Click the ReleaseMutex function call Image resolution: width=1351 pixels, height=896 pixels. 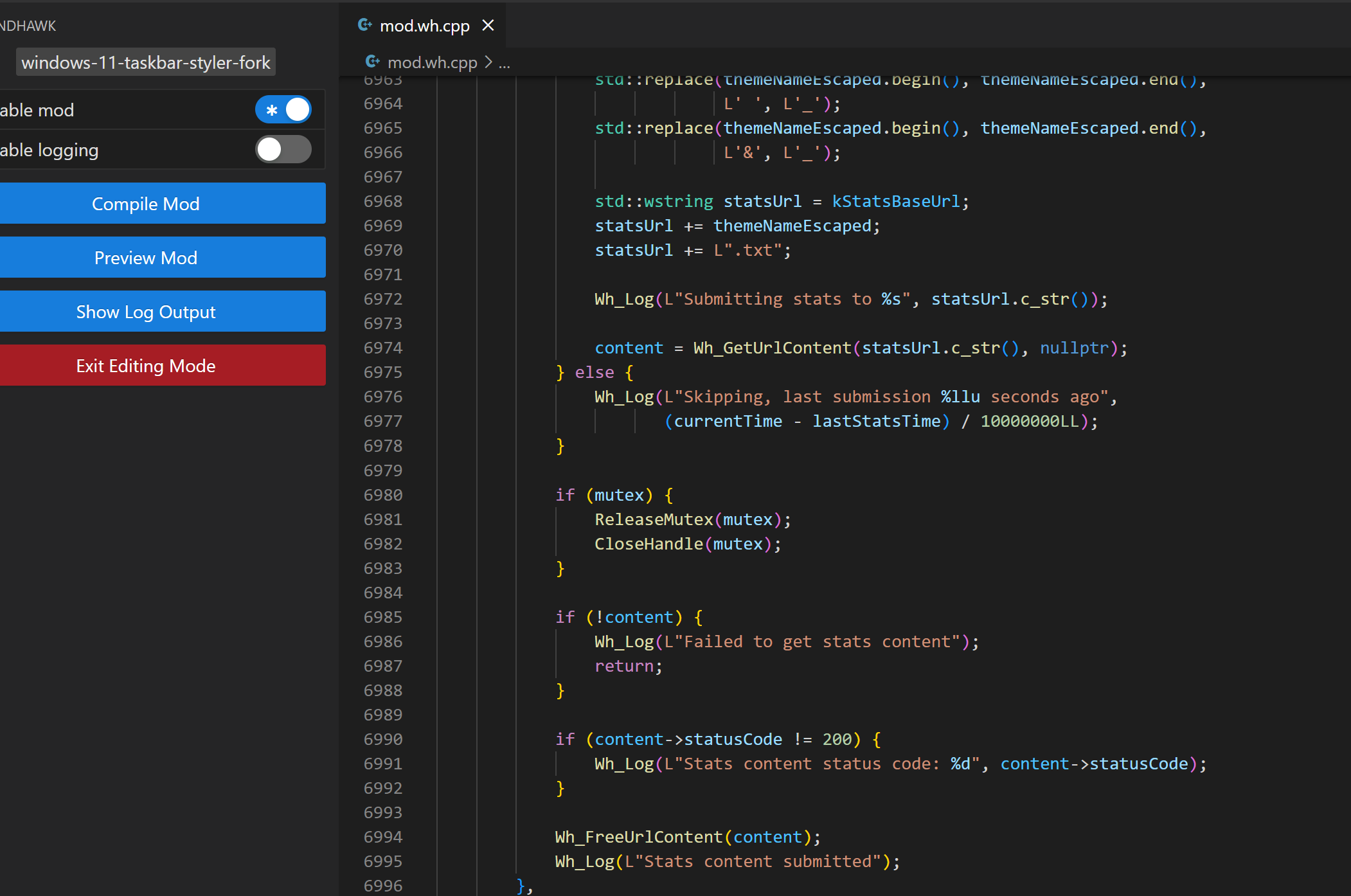[653, 519]
